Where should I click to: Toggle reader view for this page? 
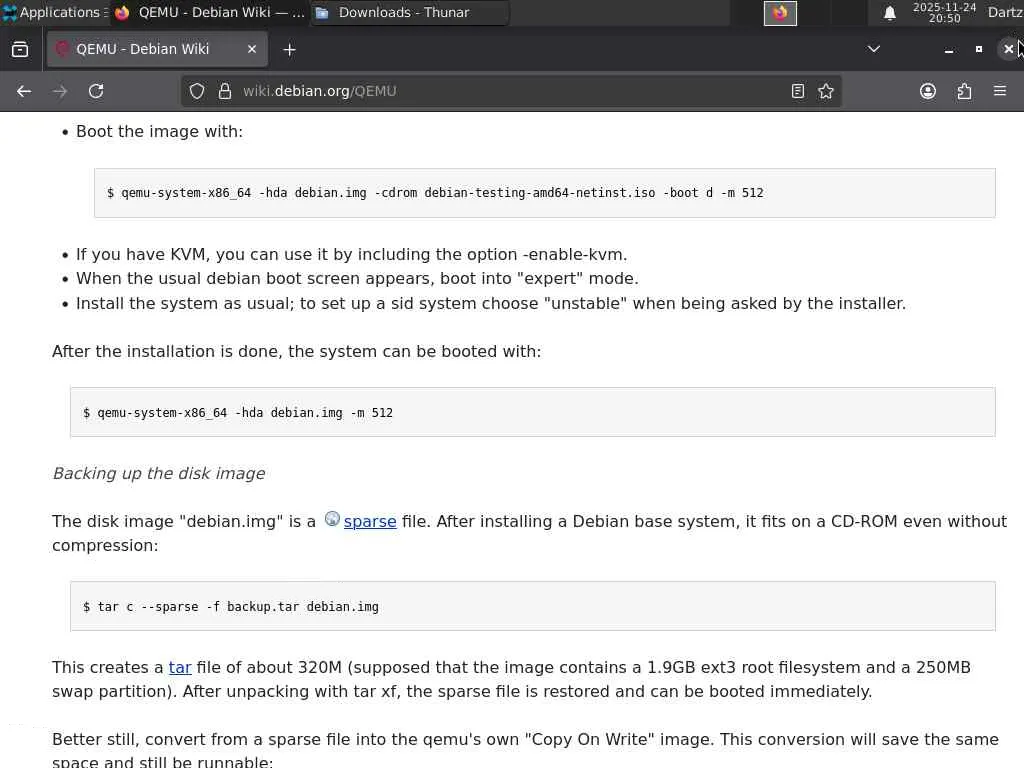coord(797,91)
